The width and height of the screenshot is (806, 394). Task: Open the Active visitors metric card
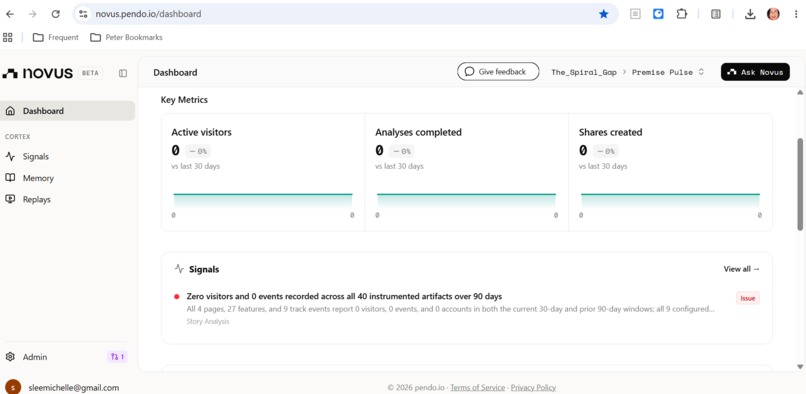tap(263, 172)
